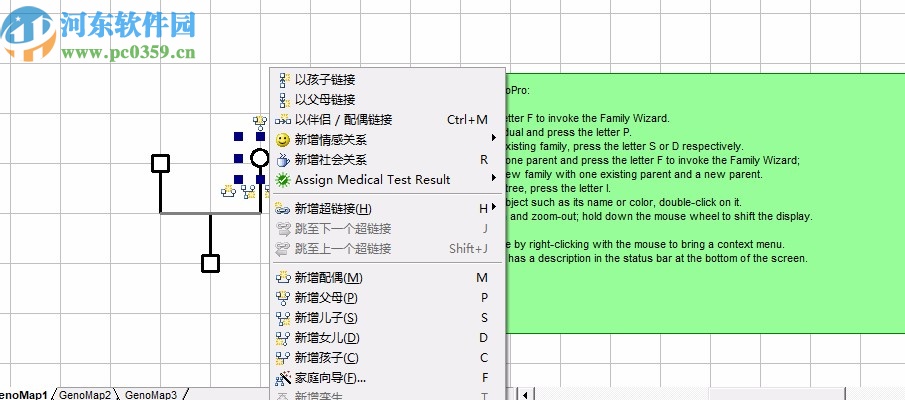Switch to the GenoMap1 tab

pyautogui.click(x=25, y=395)
